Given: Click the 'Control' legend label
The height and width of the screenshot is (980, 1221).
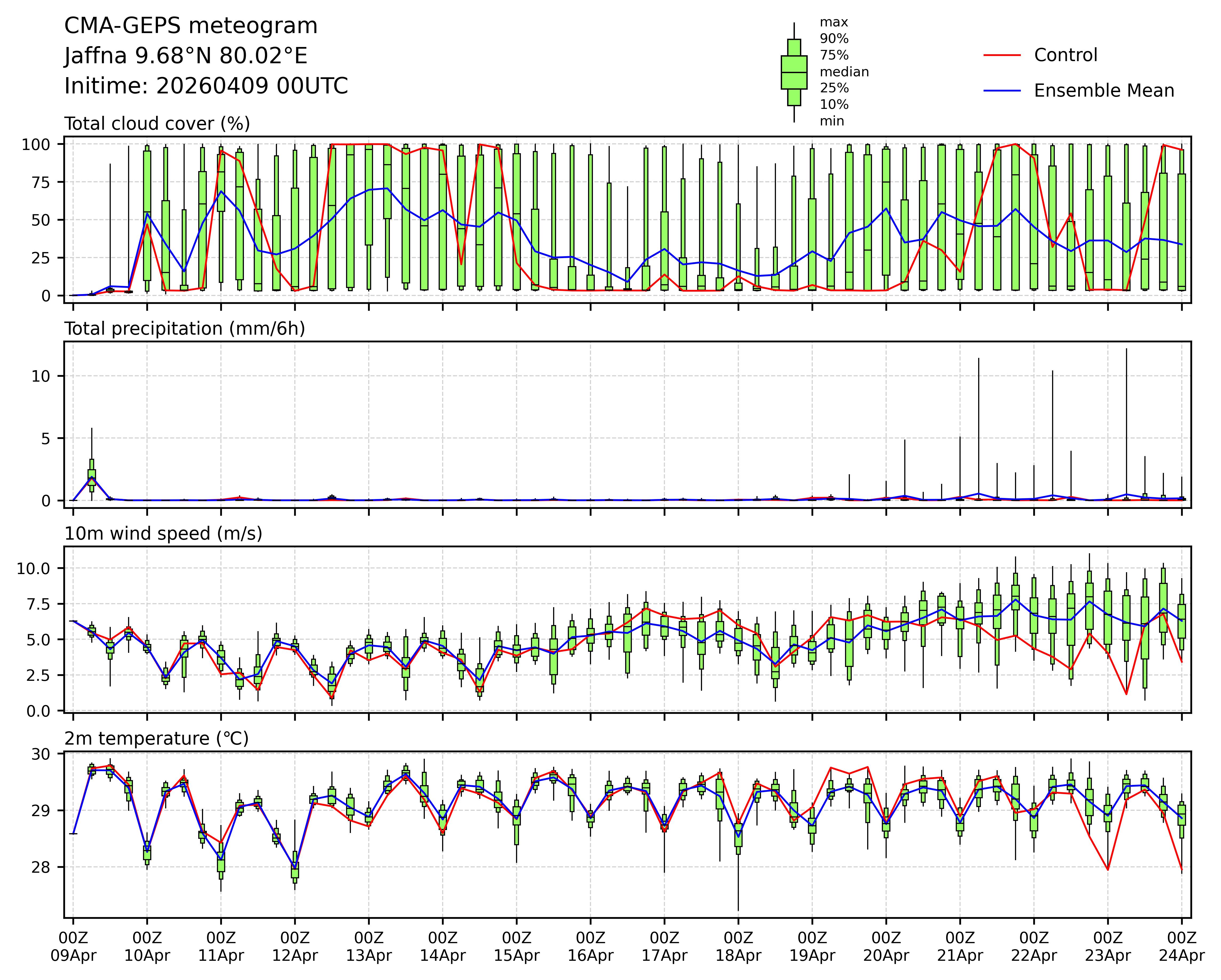Looking at the screenshot, I should 1065,56.
